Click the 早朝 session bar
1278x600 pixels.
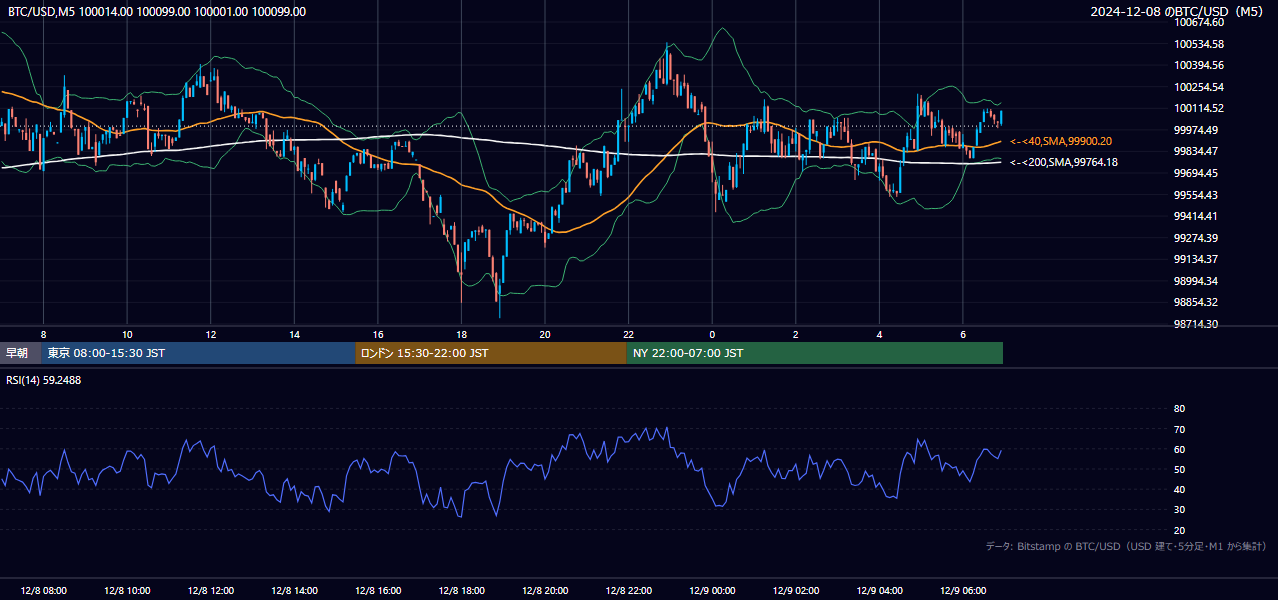[21, 353]
